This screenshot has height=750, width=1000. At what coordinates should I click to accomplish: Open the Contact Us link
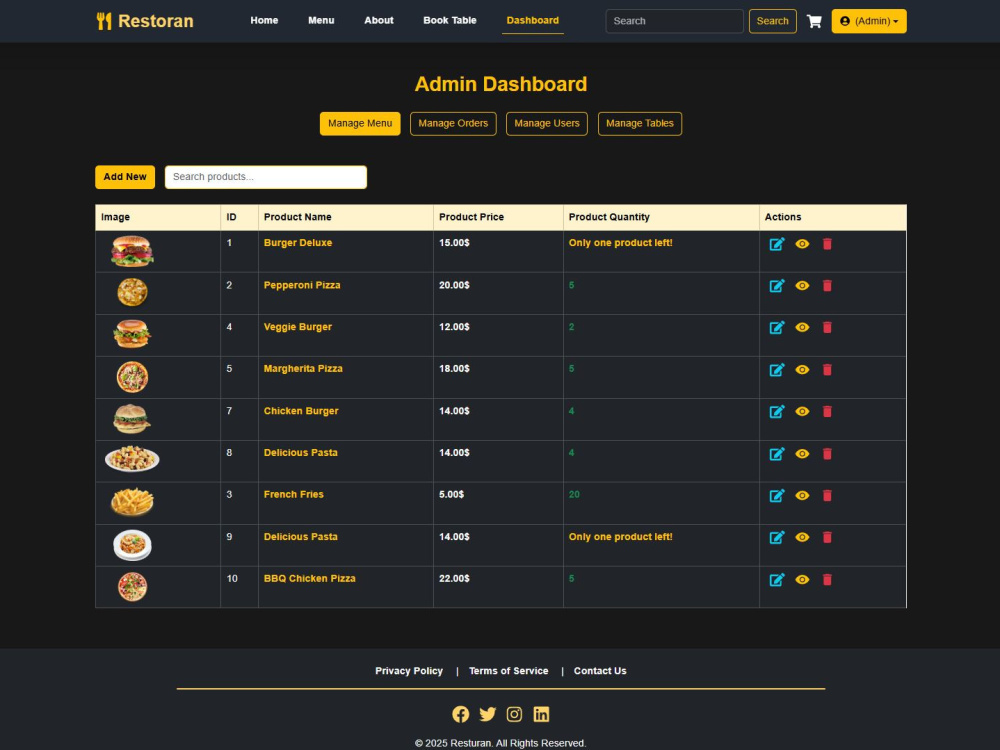[600, 671]
